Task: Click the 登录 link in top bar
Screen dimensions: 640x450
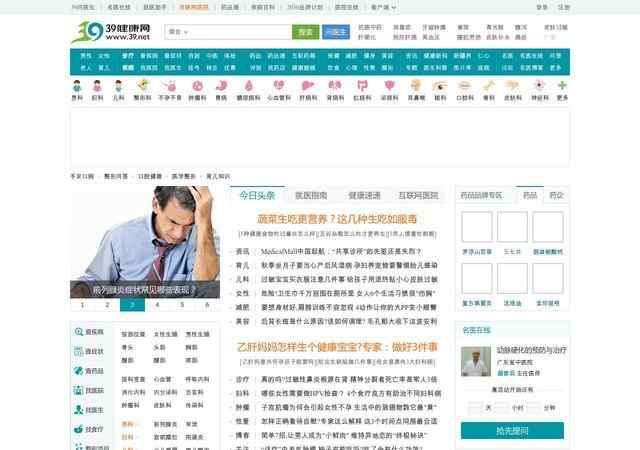Action: pos(542,7)
